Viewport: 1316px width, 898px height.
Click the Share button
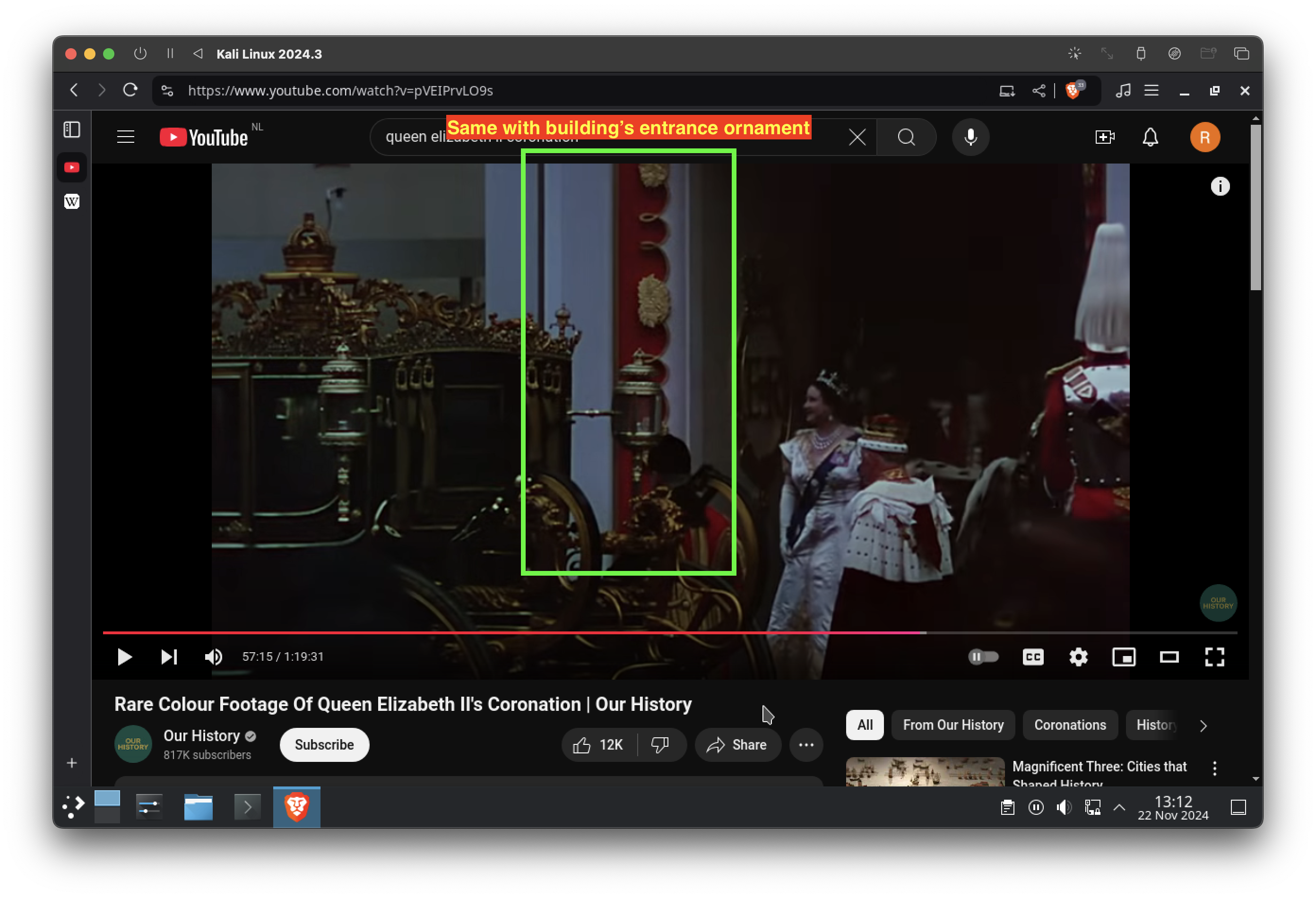coord(737,744)
